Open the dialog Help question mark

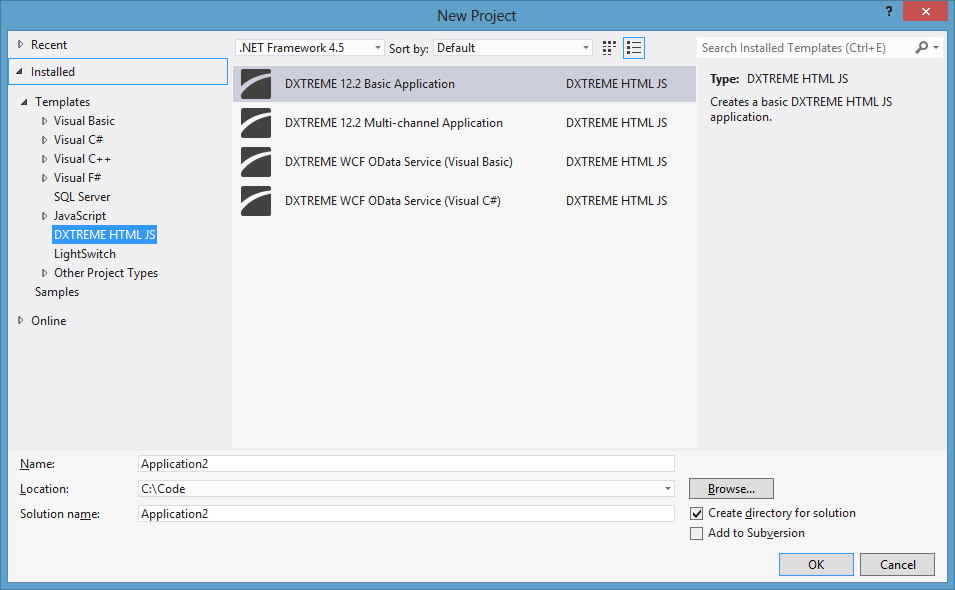click(889, 12)
